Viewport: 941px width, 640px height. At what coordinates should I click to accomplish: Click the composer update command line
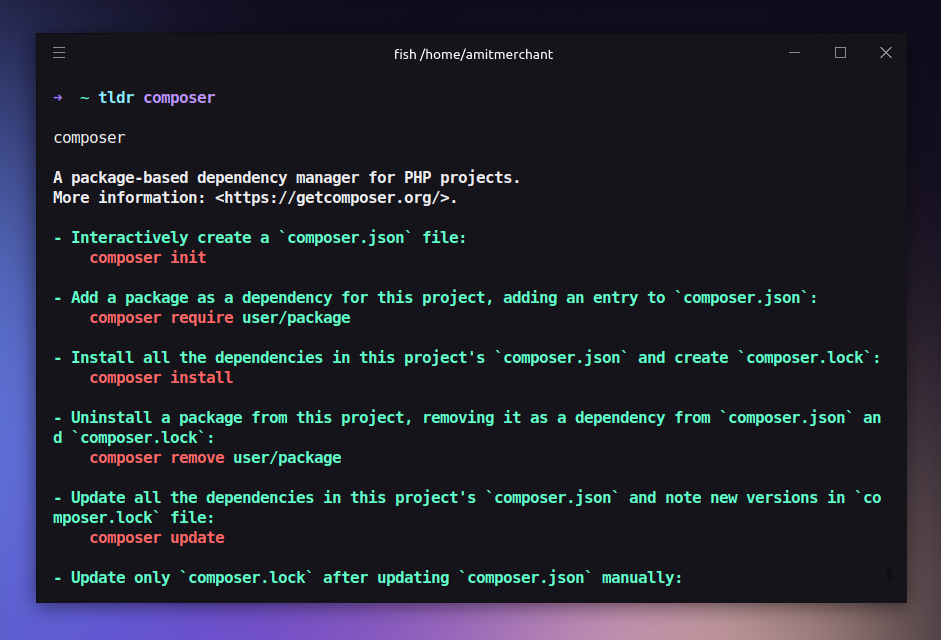click(157, 537)
